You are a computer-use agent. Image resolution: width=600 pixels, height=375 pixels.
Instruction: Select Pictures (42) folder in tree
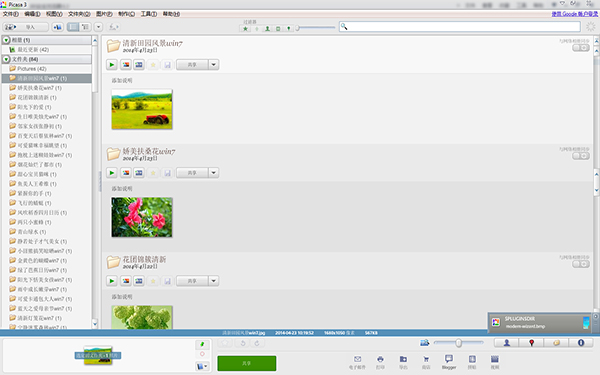click(32, 69)
